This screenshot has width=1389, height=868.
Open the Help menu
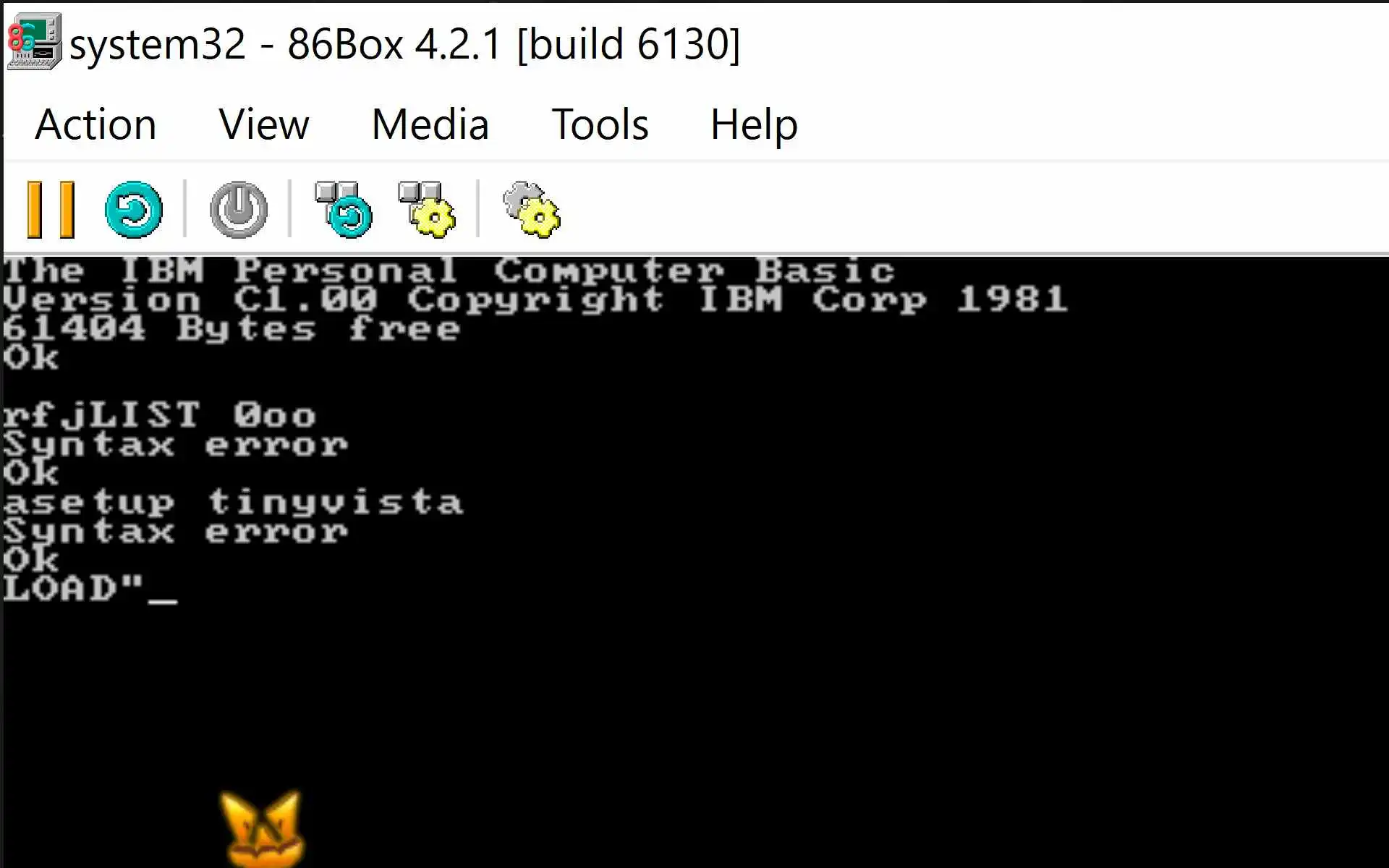[754, 124]
